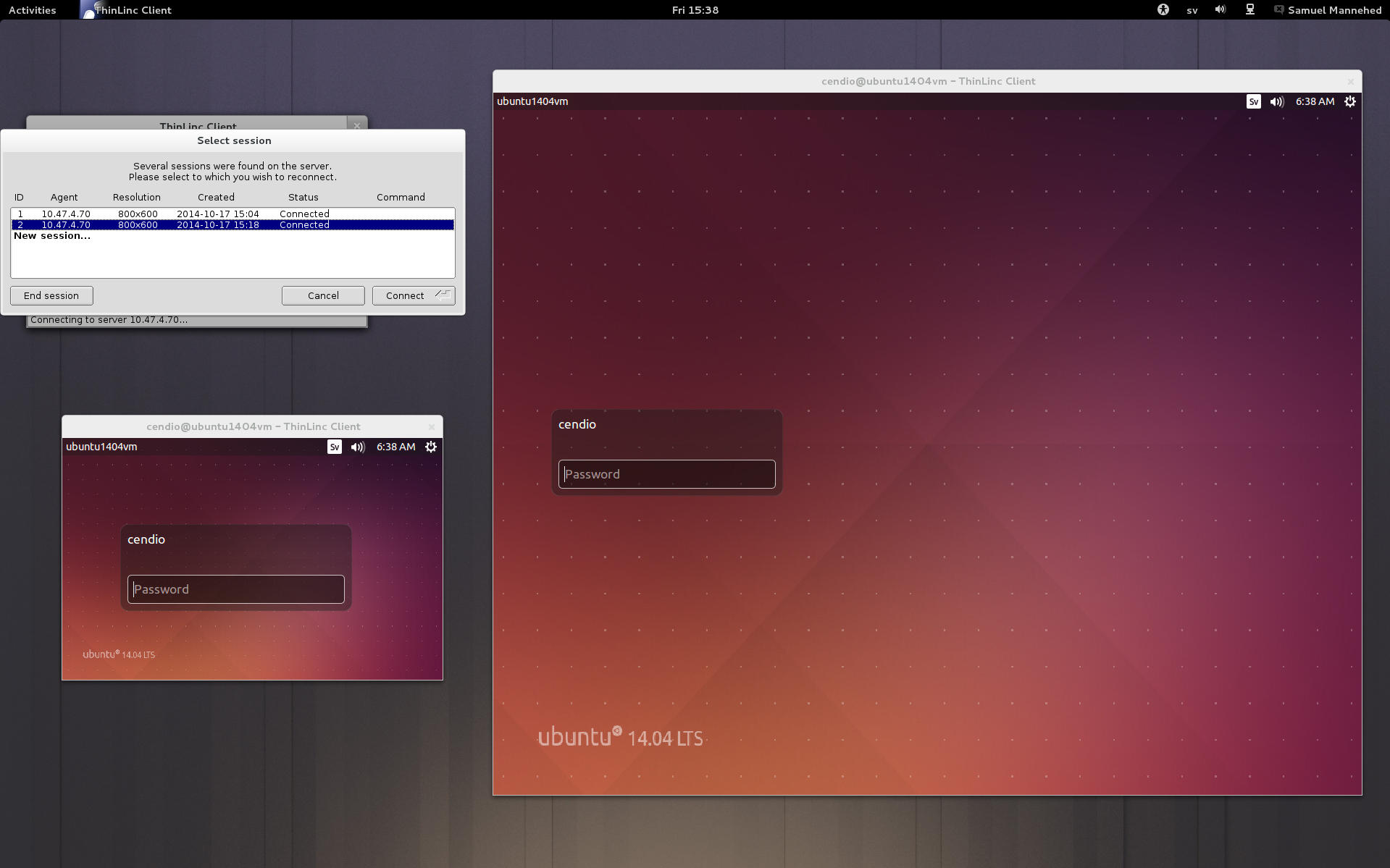The width and height of the screenshot is (1390, 868).
Task: Close the background ThinLinc Client window
Action: (356, 125)
